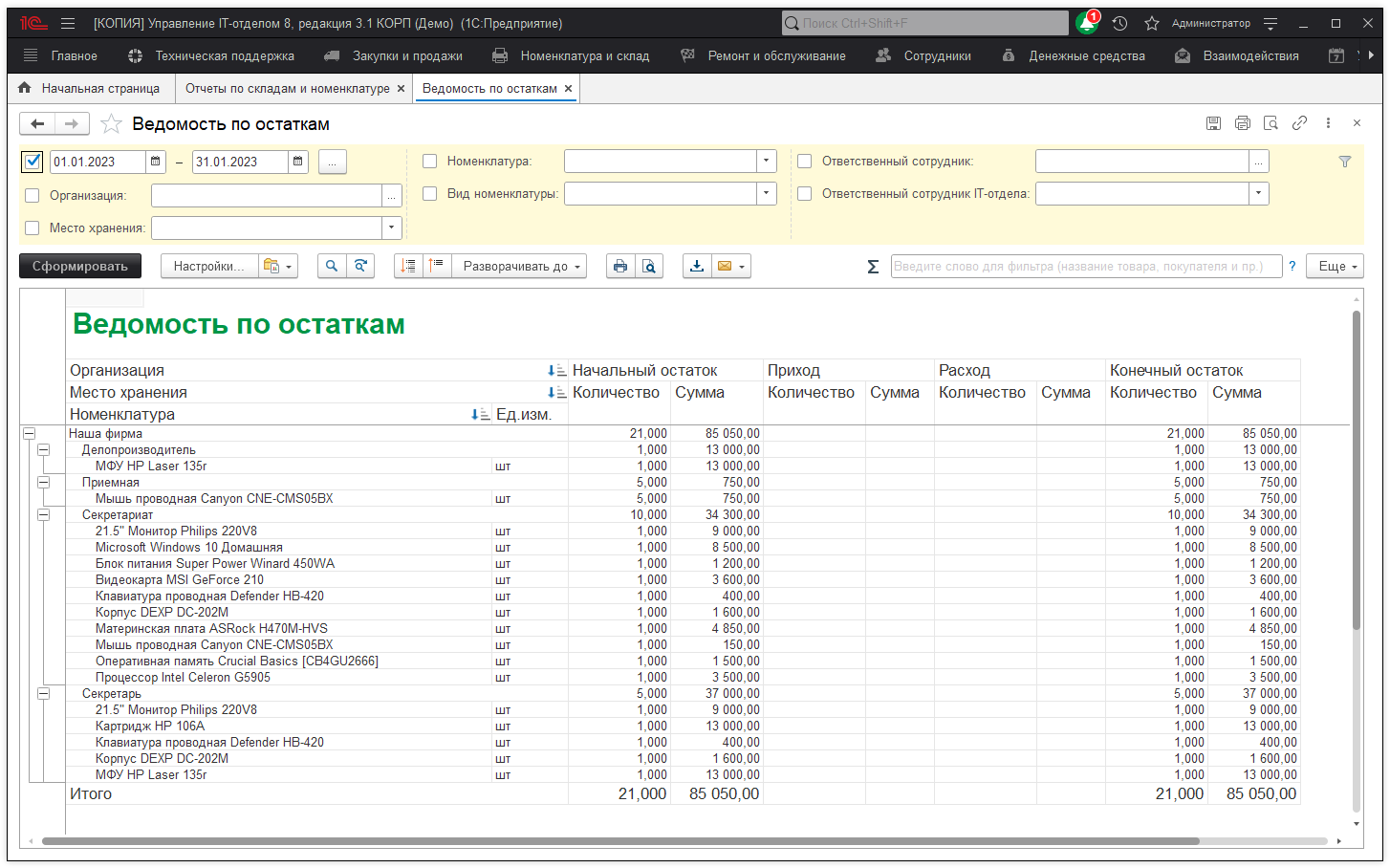Click the find (magnifier) icon in toolbar
This screenshot has width=1390, height=868.
pyautogui.click(x=331, y=267)
